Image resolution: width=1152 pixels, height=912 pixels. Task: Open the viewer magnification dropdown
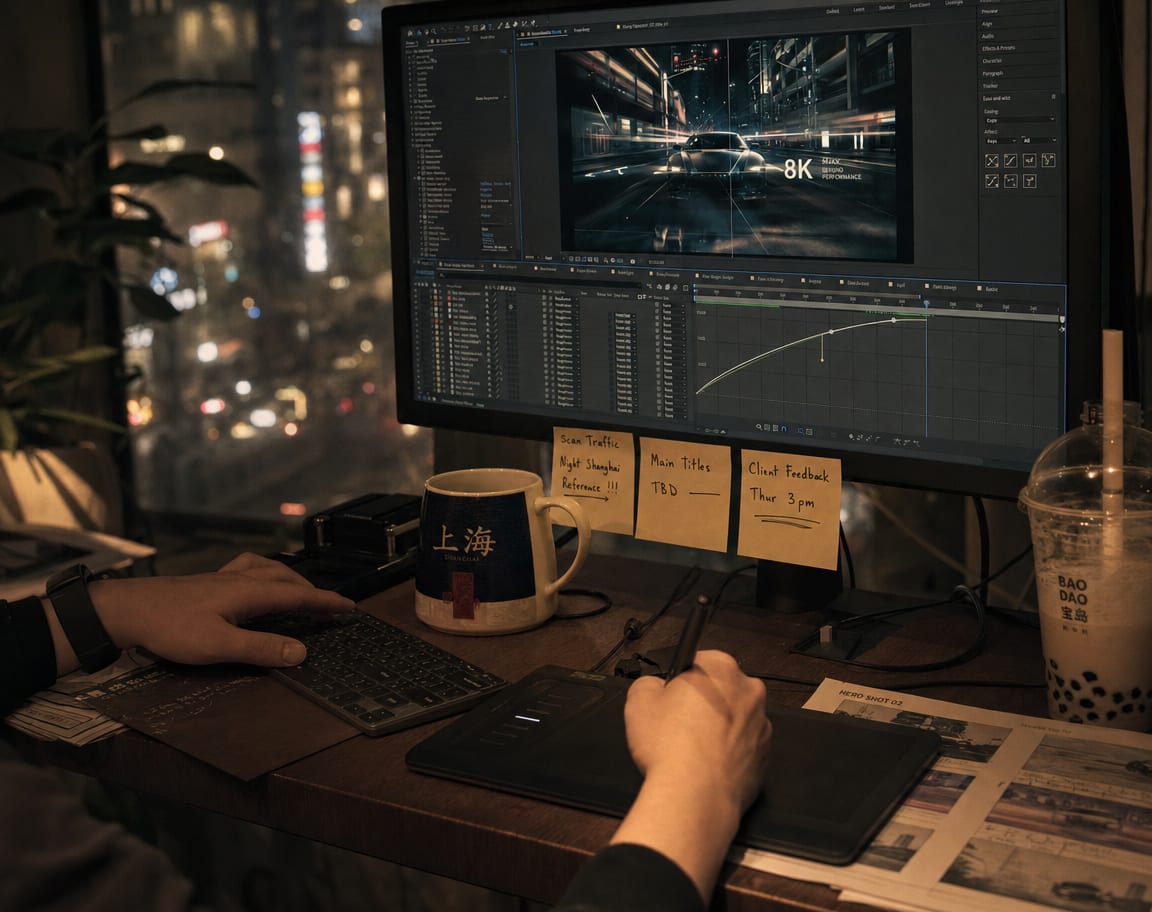click(x=532, y=258)
